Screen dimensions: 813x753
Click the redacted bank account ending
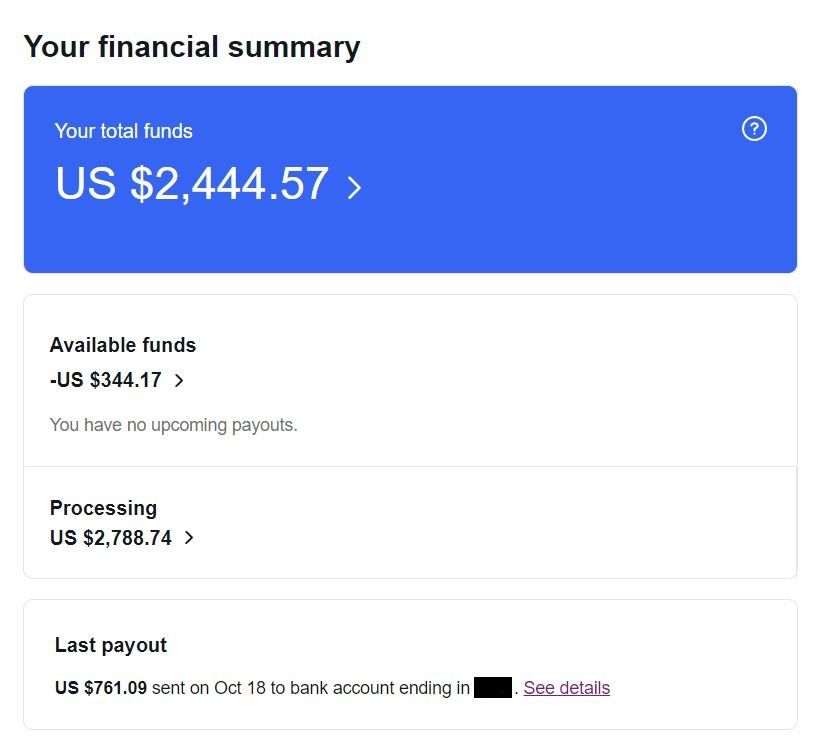[x=492, y=687]
